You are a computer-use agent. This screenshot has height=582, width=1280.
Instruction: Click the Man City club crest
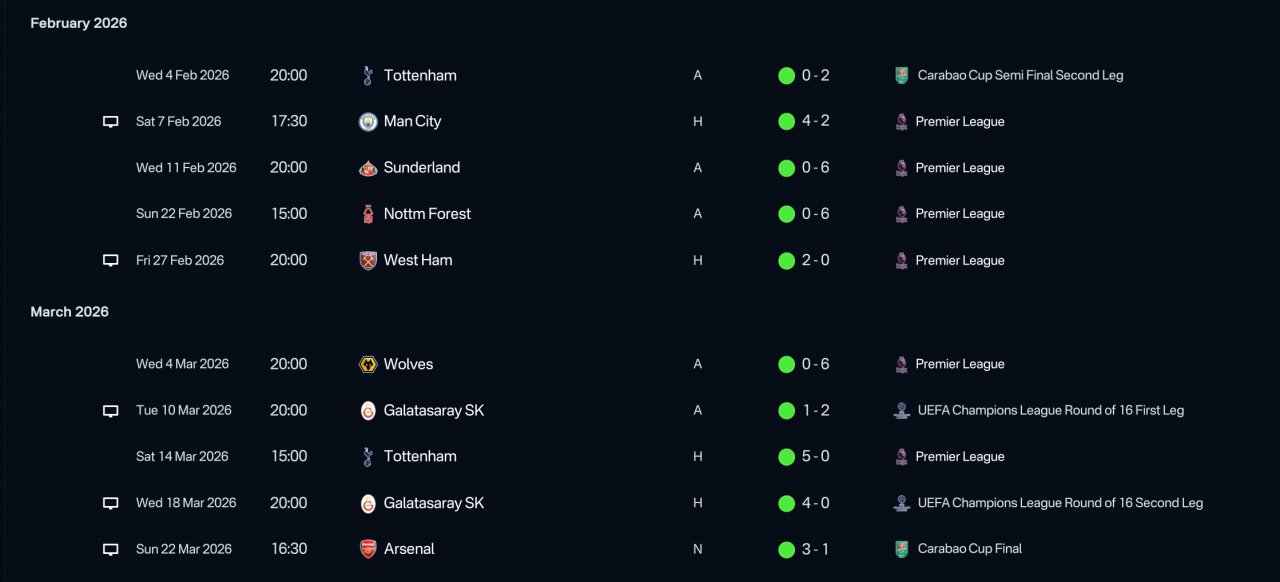click(x=368, y=122)
